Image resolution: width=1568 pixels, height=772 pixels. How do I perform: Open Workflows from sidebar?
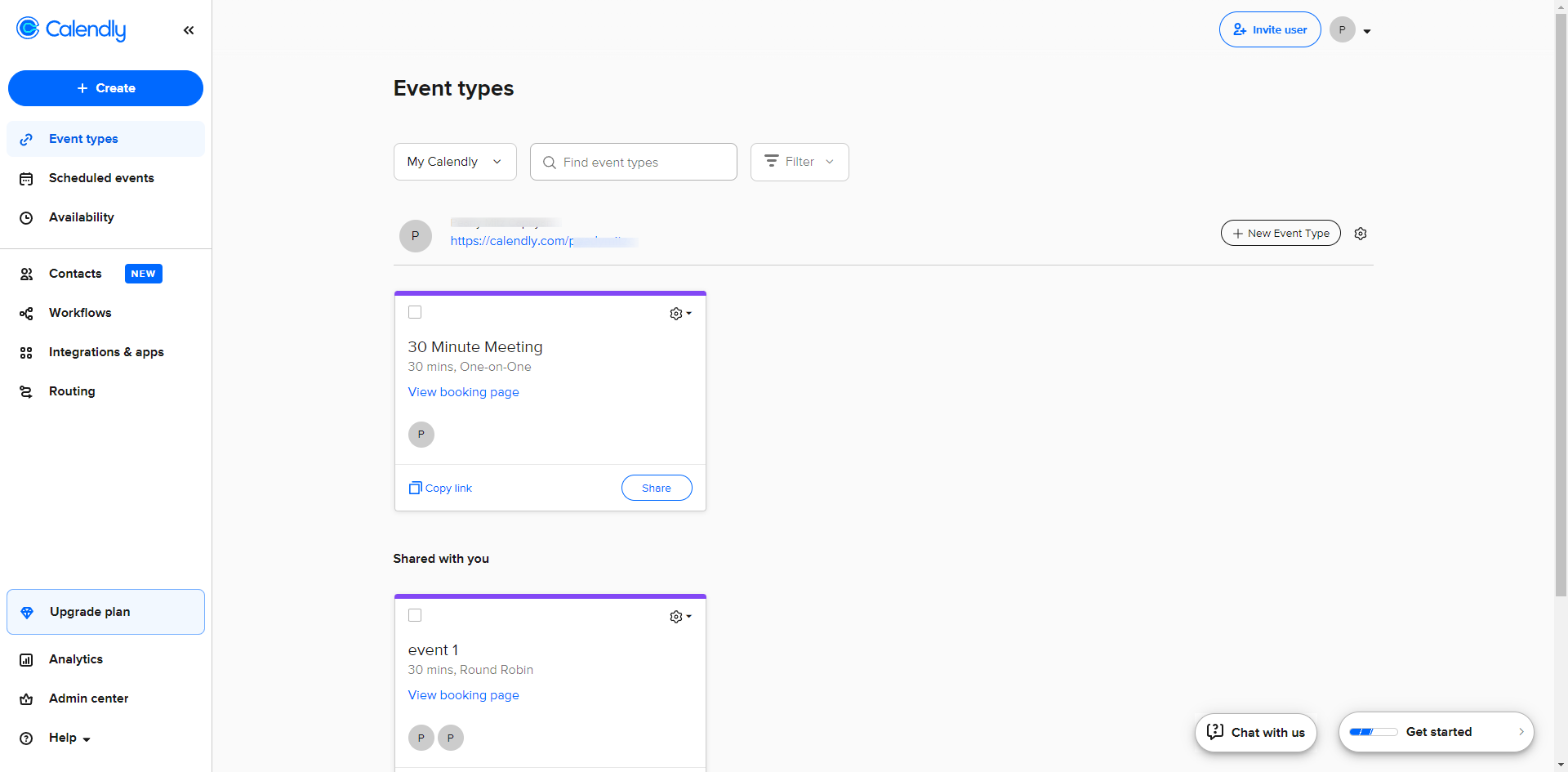(105, 313)
